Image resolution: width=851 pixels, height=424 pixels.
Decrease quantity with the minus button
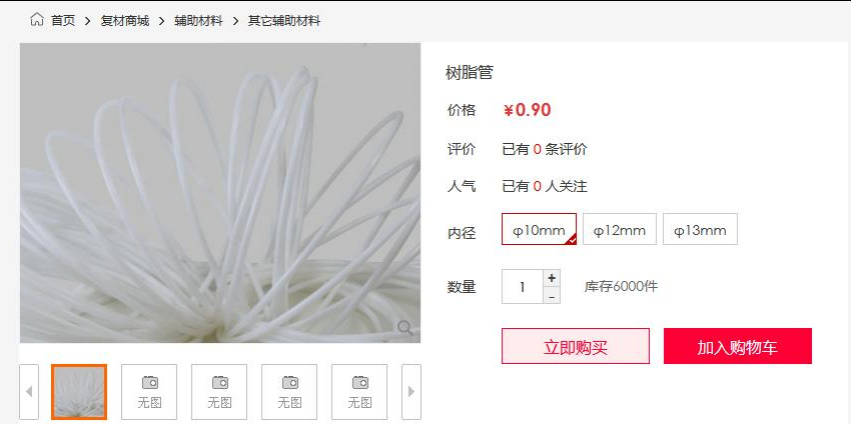click(551, 296)
